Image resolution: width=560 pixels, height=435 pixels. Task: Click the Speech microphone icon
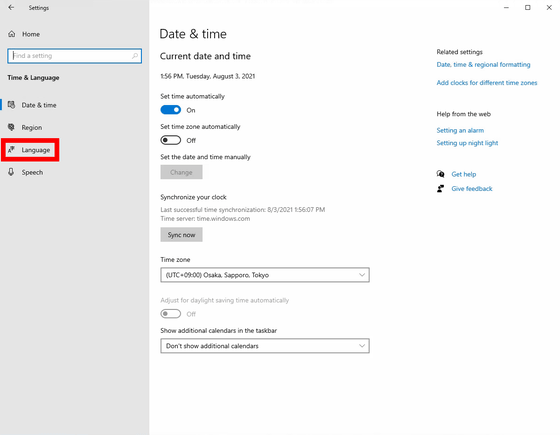pos(11,172)
